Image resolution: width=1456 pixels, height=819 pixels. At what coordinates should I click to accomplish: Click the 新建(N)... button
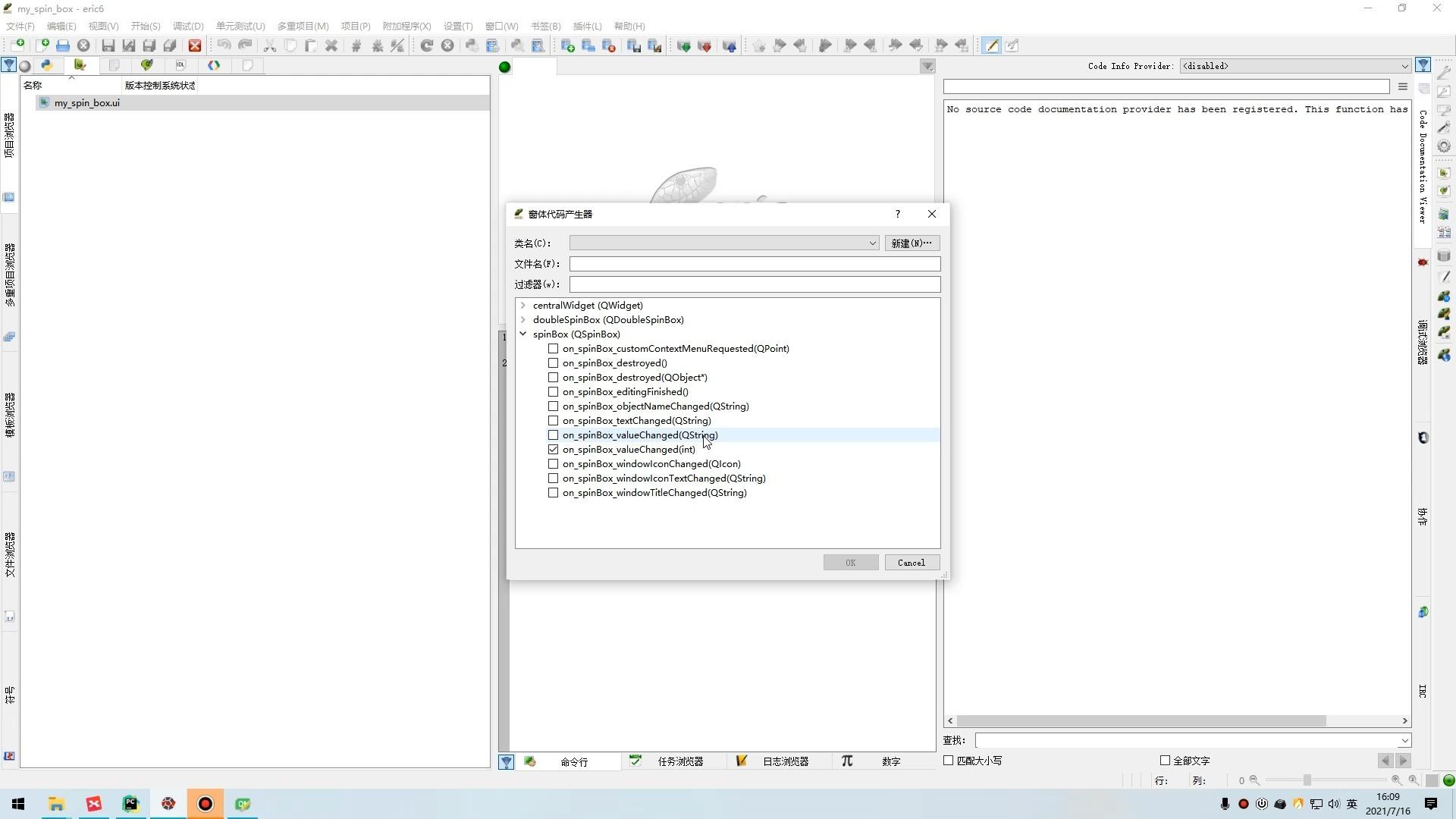point(912,243)
